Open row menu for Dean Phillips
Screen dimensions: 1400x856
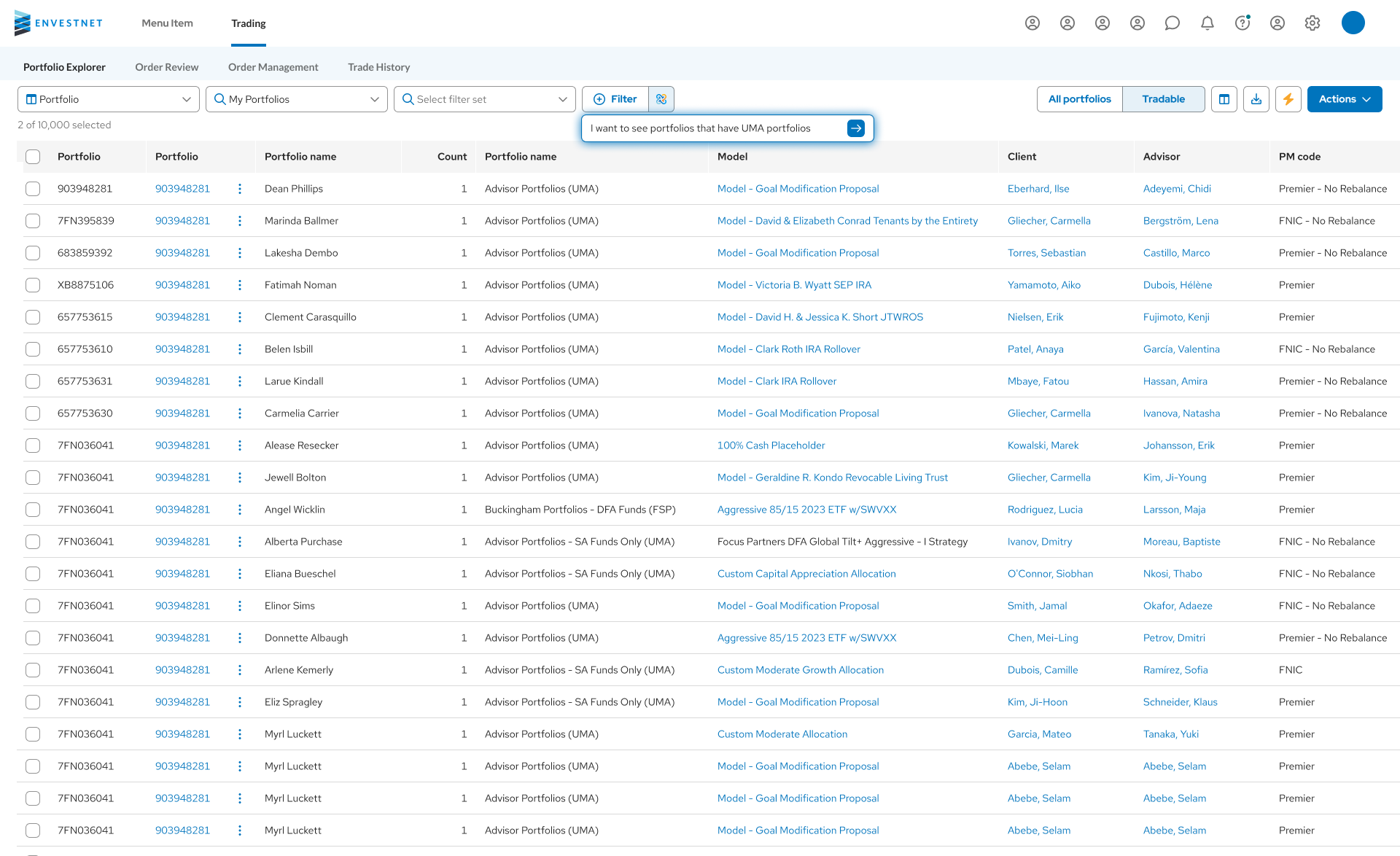pyautogui.click(x=240, y=189)
